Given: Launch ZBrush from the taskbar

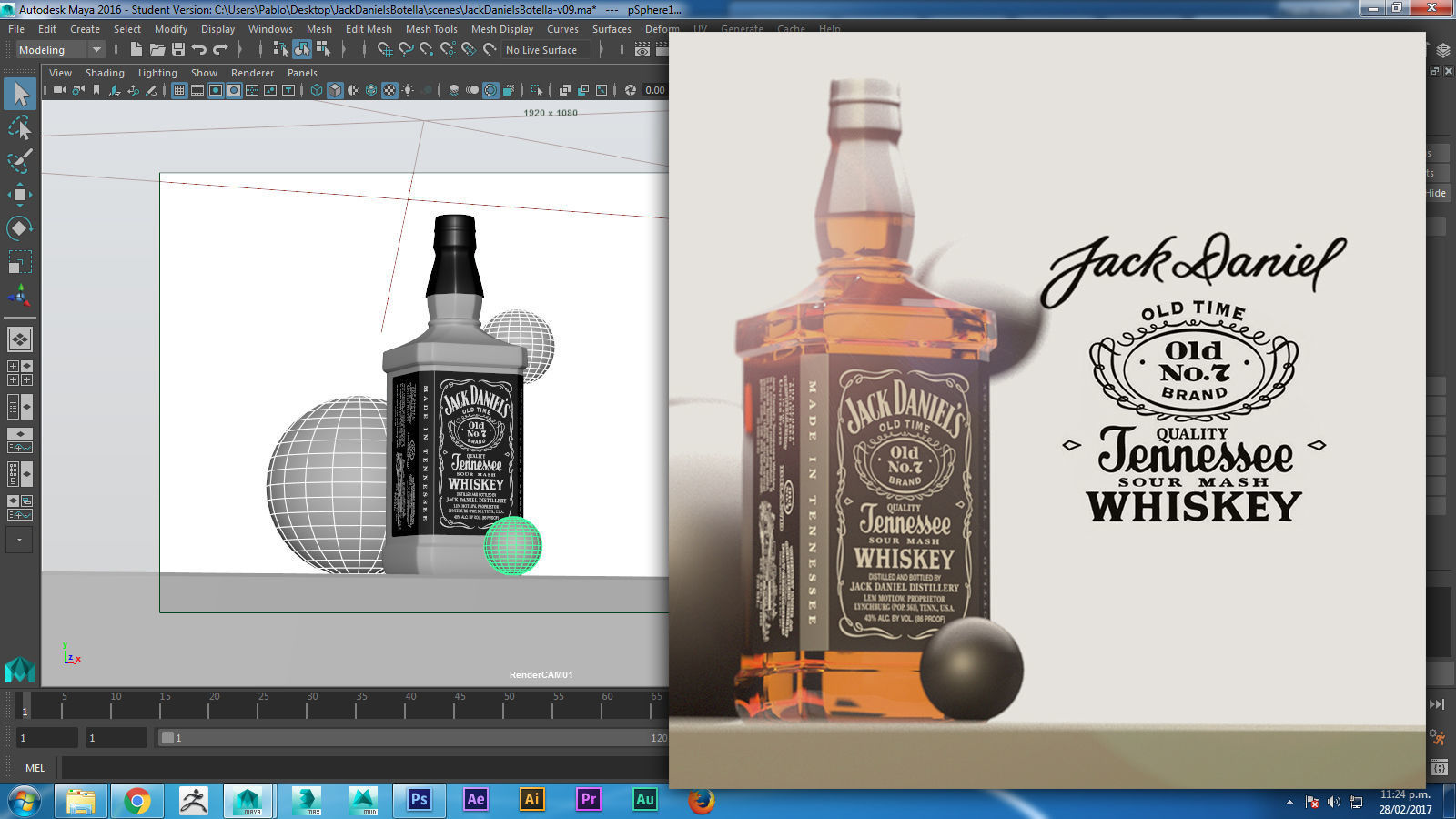Looking at the screenshot, I should pos(193,800).
